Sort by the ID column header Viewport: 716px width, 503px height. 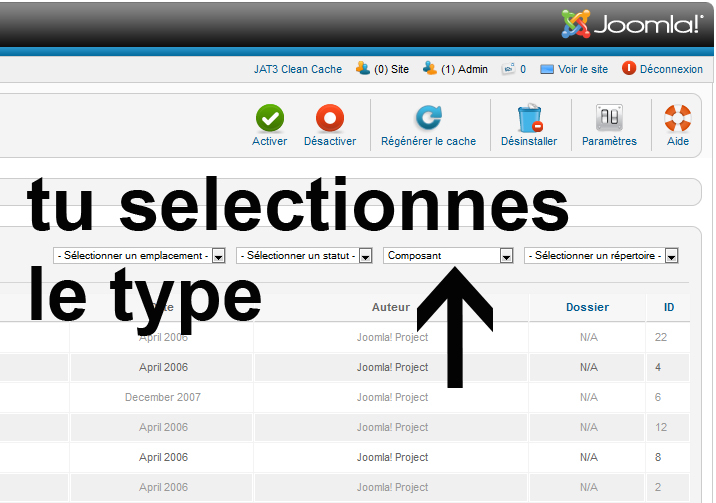[668, 307]
